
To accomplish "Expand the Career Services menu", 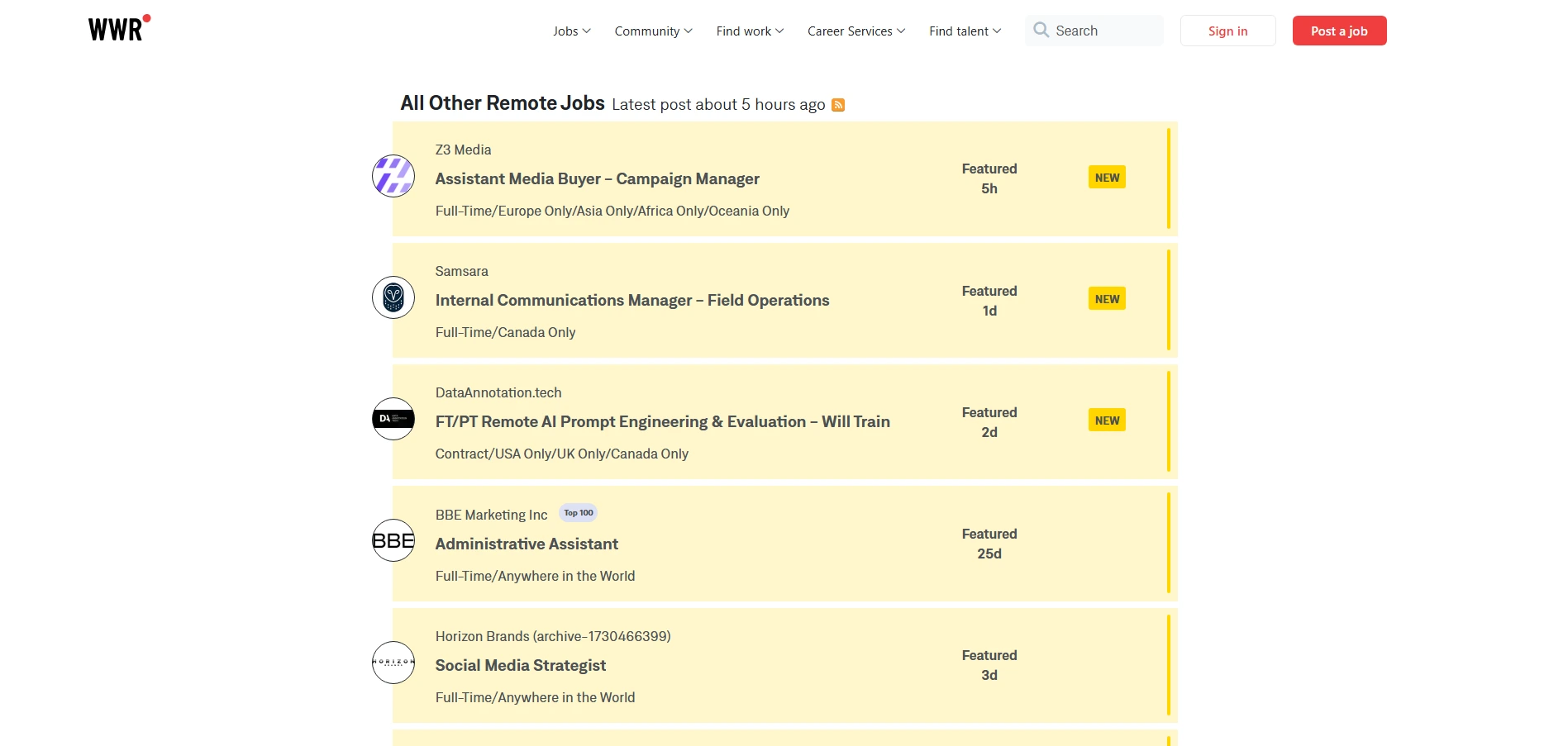I will [x=856, y=31].
